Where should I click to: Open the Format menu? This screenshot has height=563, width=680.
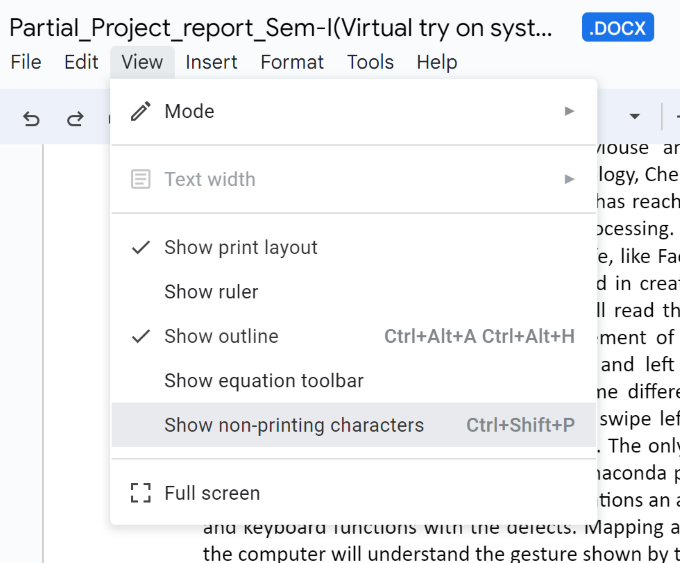pos(292,62)
